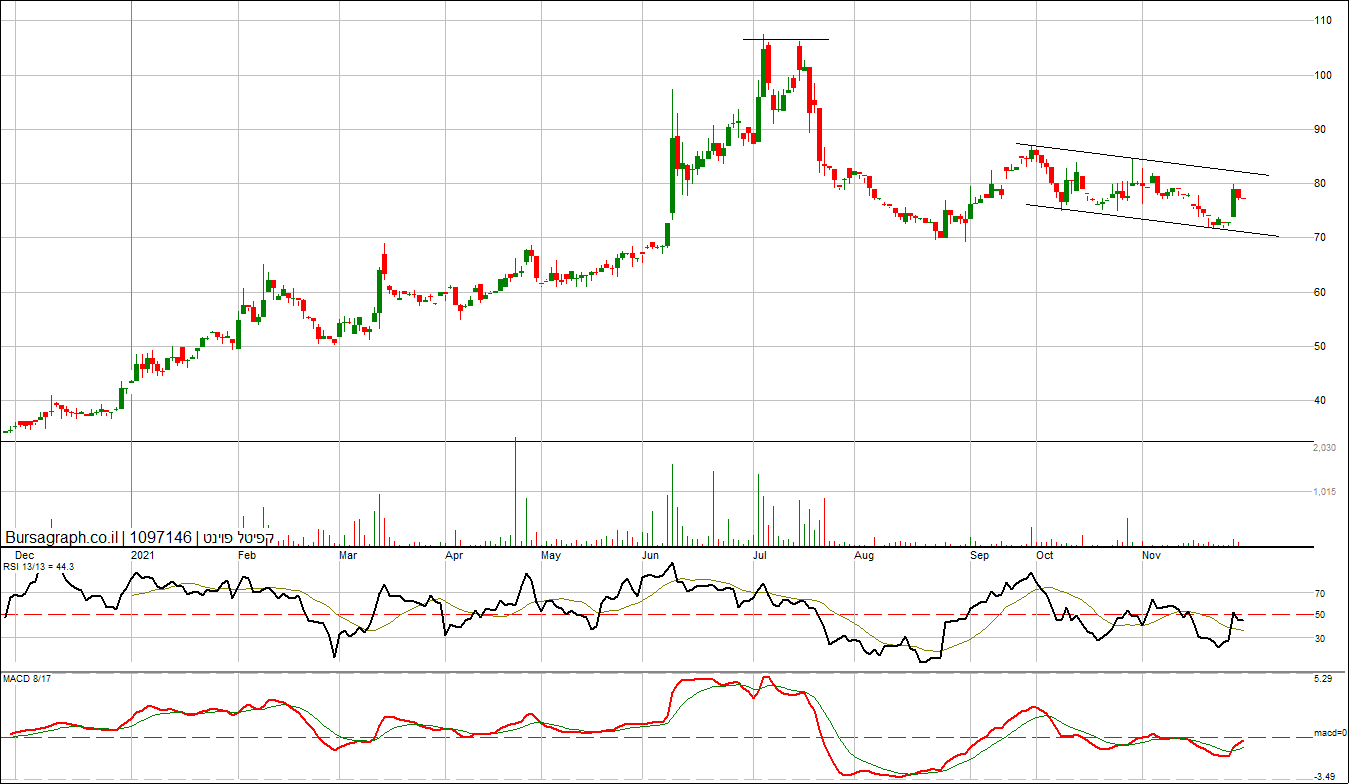The width and height of the screenshot is (1349, 784).
Task: Click the "2,030" volume axis value
Action: [x=1326, y=447]
